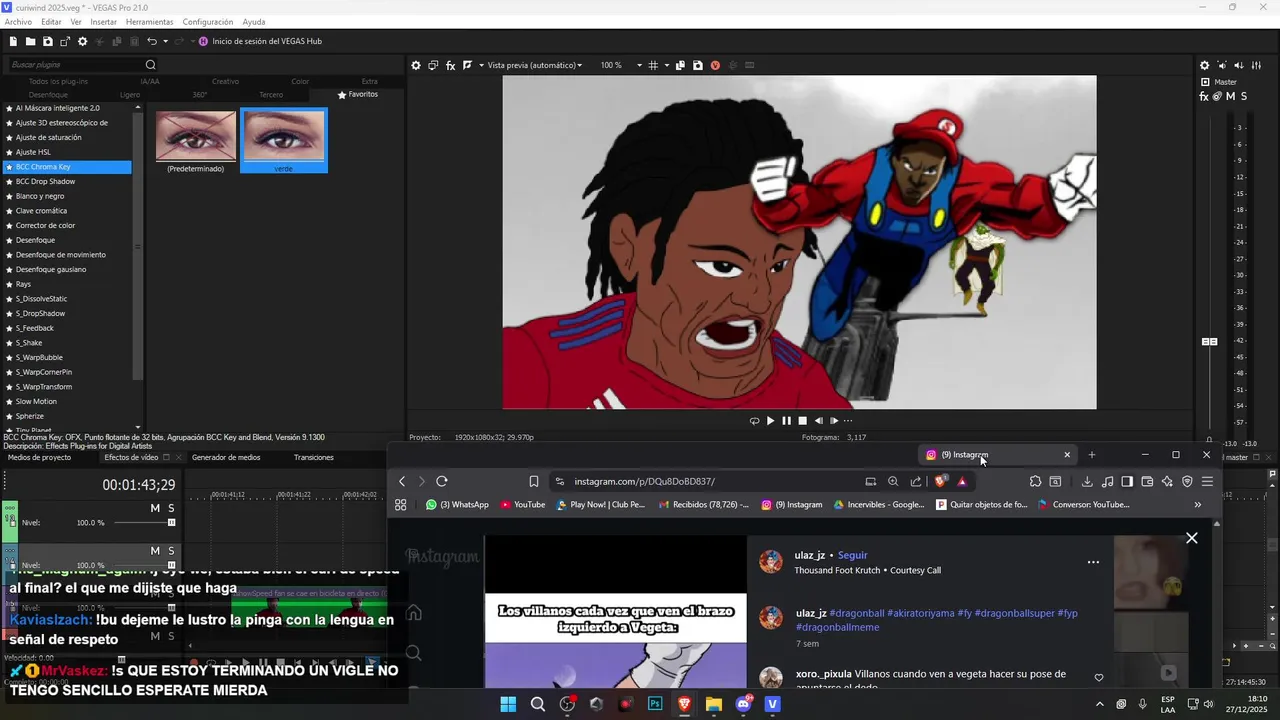
Task: Switch to Medios de proyecto tab
Action: [39, 457]
